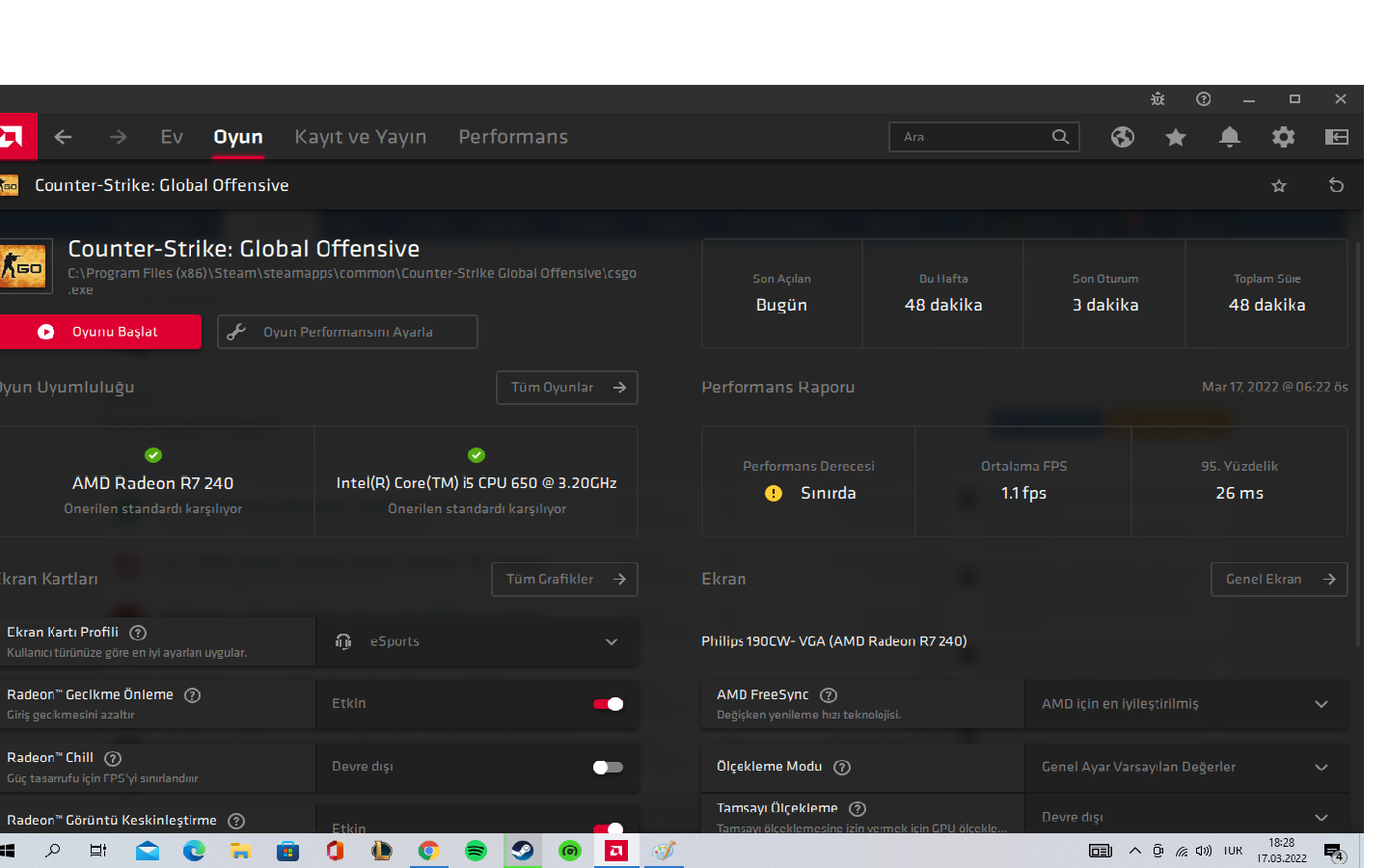Click help icon beside Radeon Chill
The image size is (1389, 868).
tap(113, 758)
